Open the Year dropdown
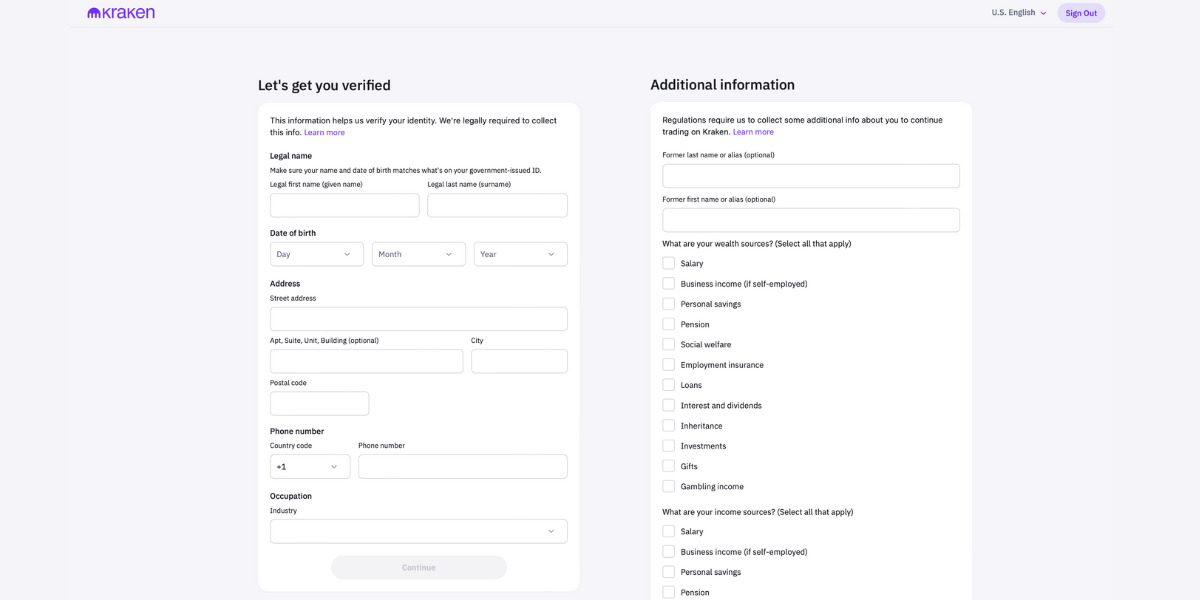 click(x=520, y=253)
